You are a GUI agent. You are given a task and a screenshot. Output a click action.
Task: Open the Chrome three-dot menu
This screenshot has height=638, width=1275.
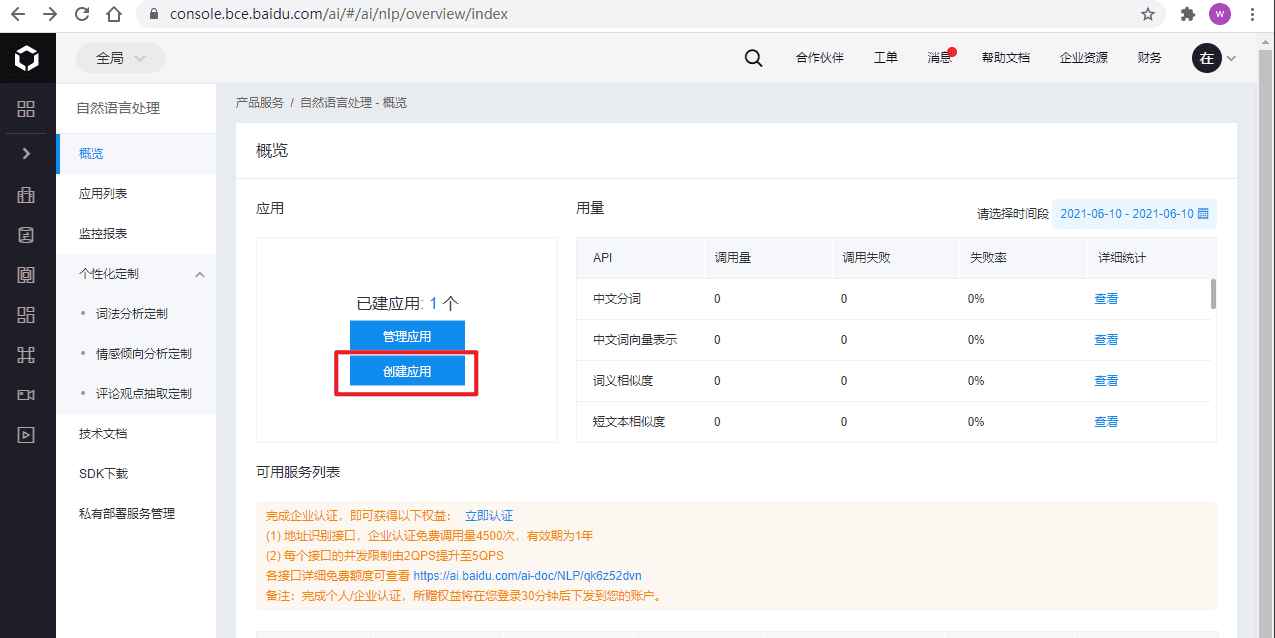(x=1253, y=14)
